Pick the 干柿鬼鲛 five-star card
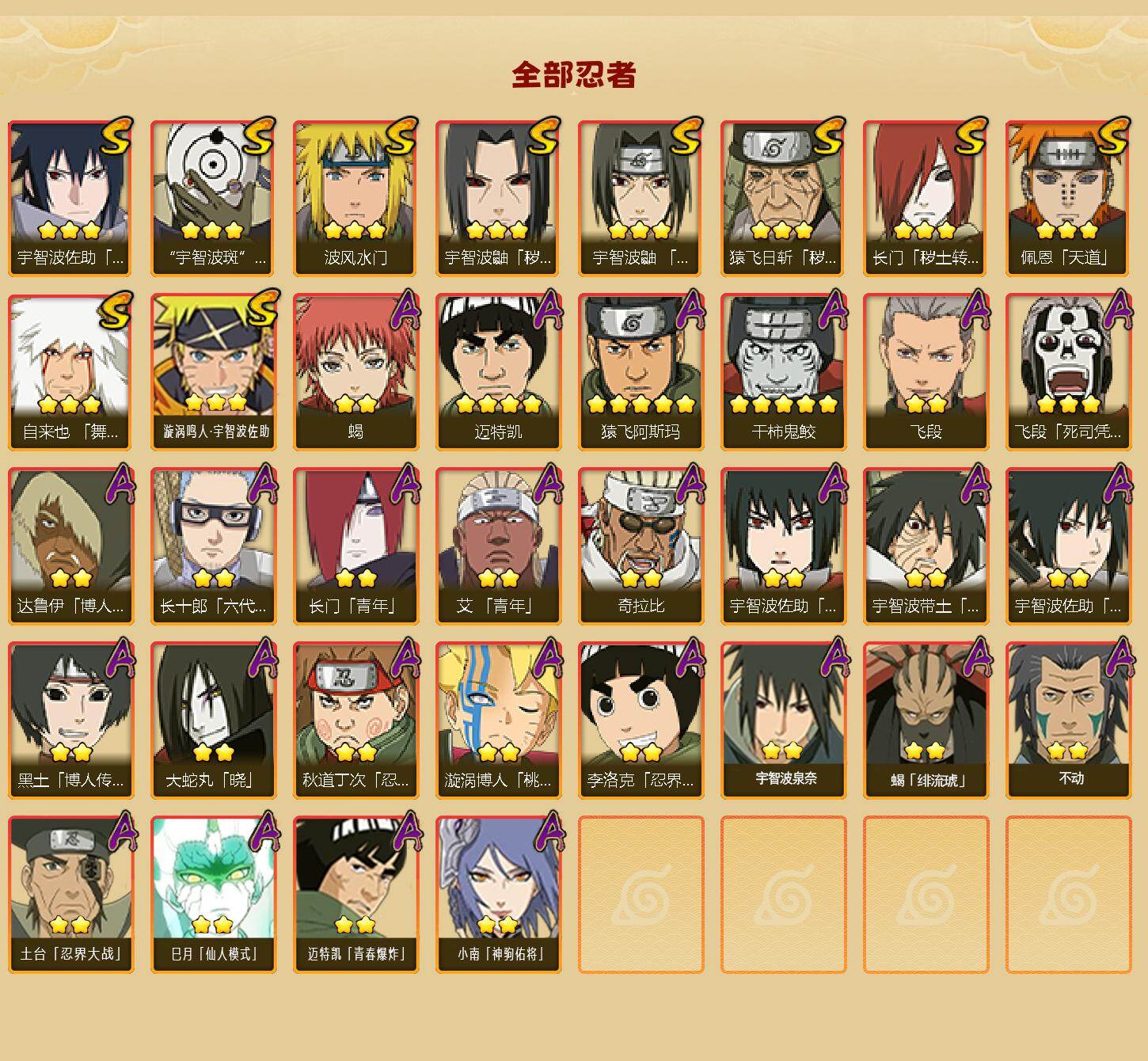Screen dimensions: 1148x1061 783,372
